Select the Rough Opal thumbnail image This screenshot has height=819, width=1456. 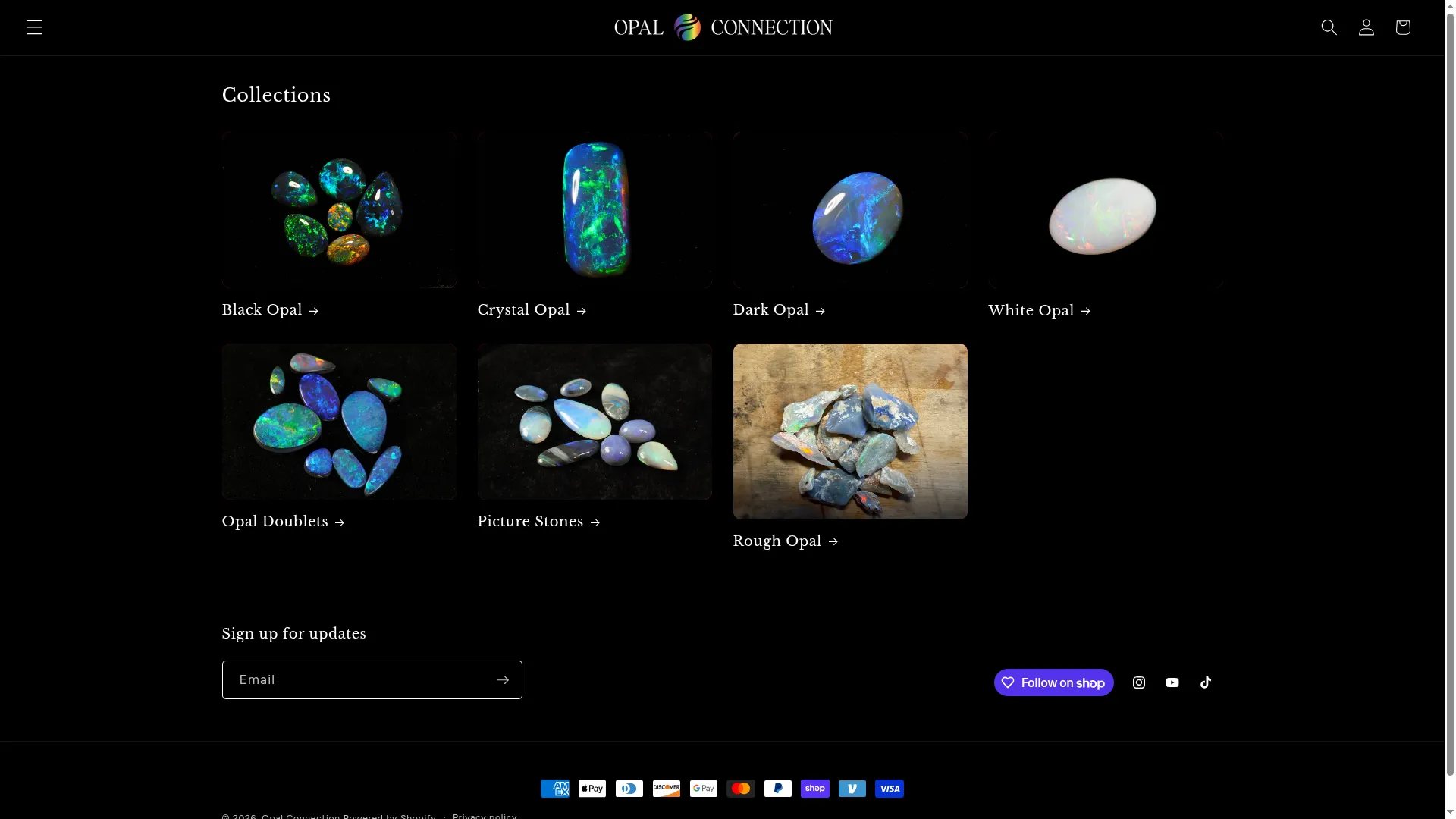click(850, 431)
